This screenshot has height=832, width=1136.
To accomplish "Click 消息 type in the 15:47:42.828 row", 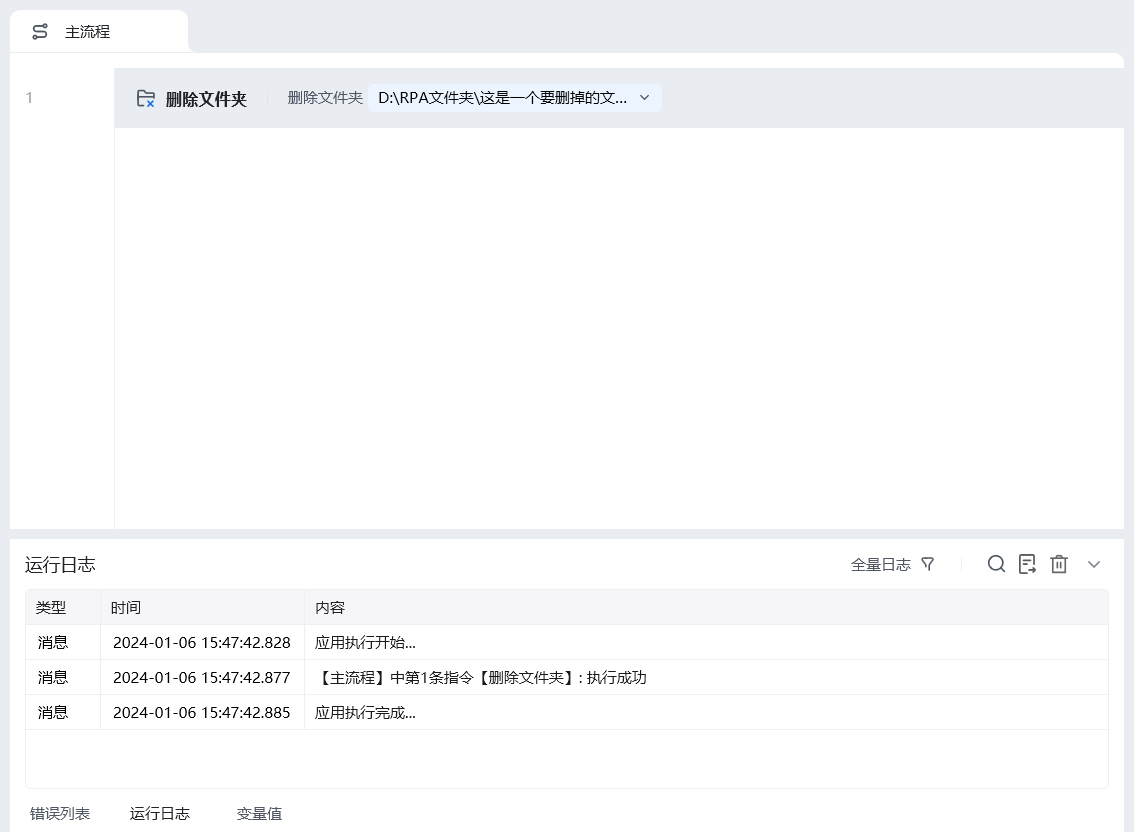I will coord(53,643).
